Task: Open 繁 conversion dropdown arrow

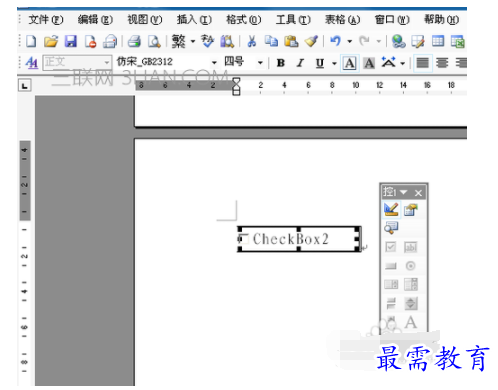Action: (193, 41)
